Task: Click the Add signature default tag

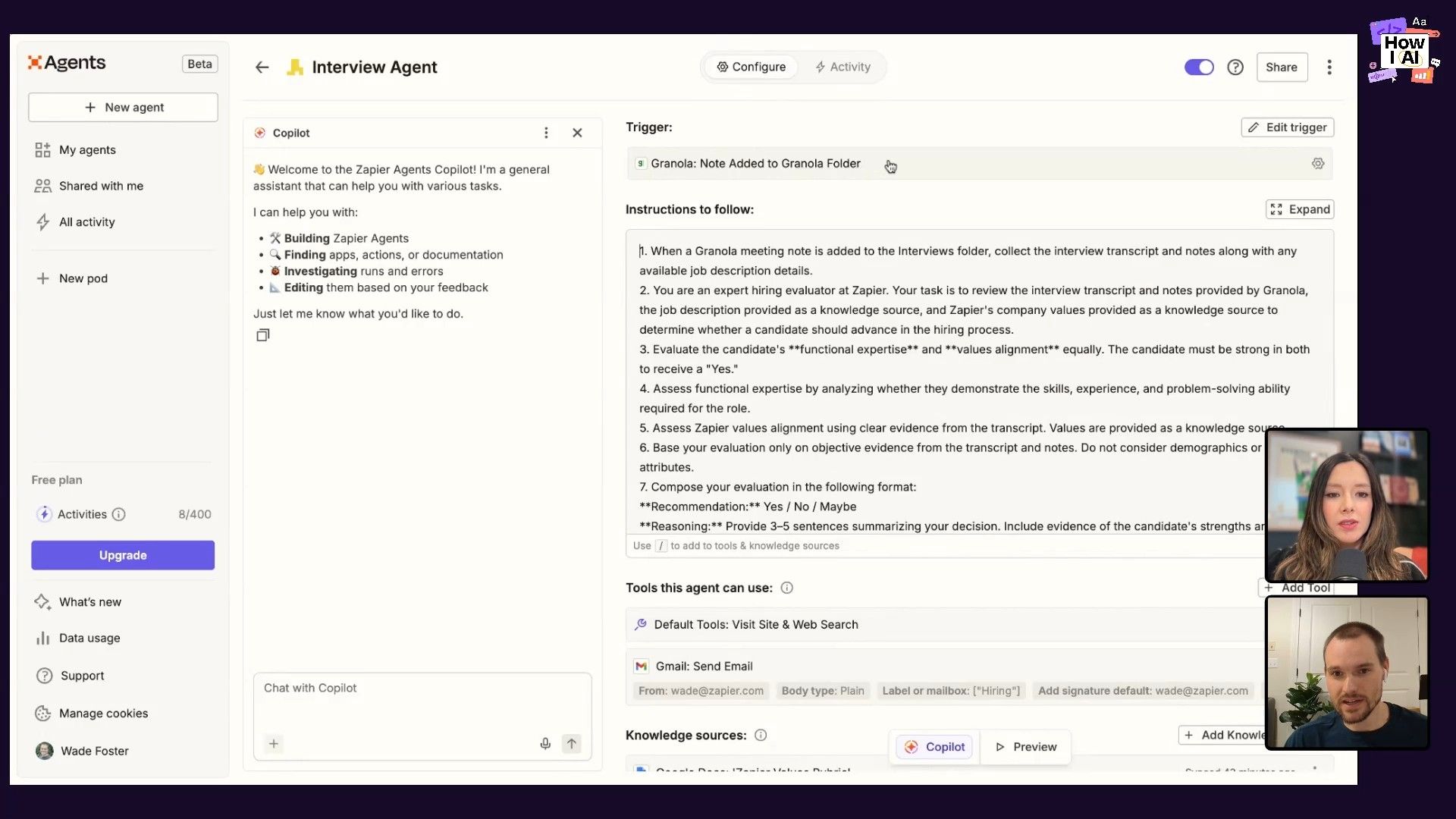Action: pyautogui.click(x=1143, y=691)
